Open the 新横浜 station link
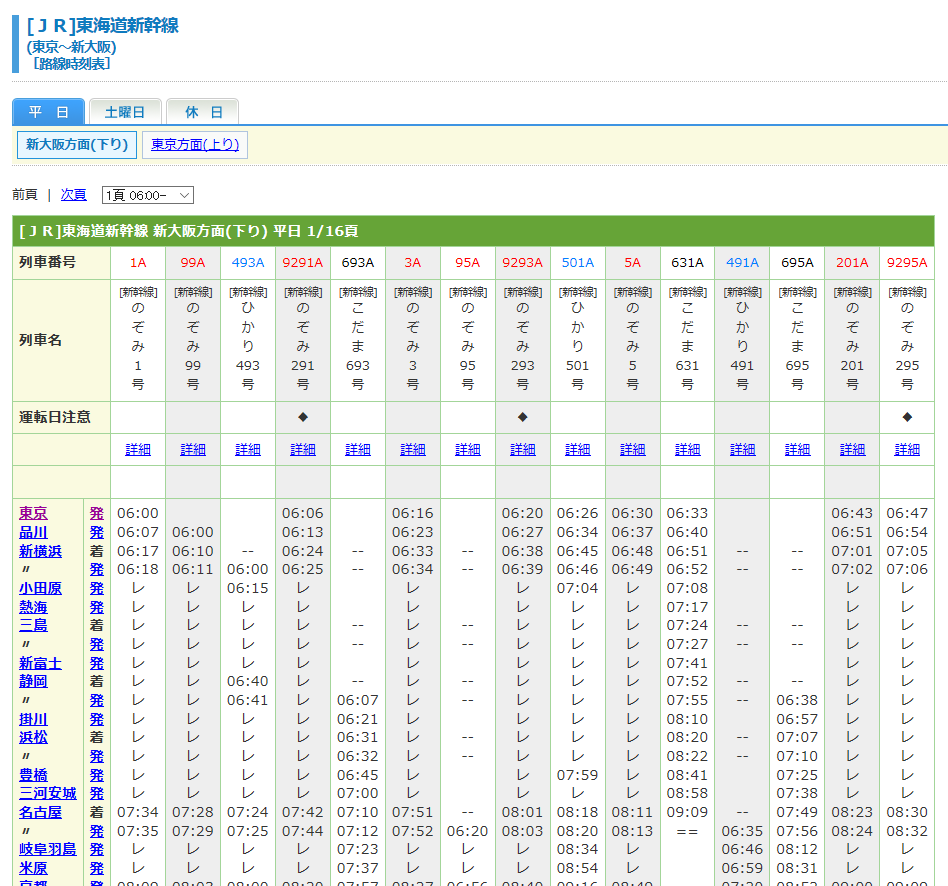948x886 pixels. (x=41, y=551)
